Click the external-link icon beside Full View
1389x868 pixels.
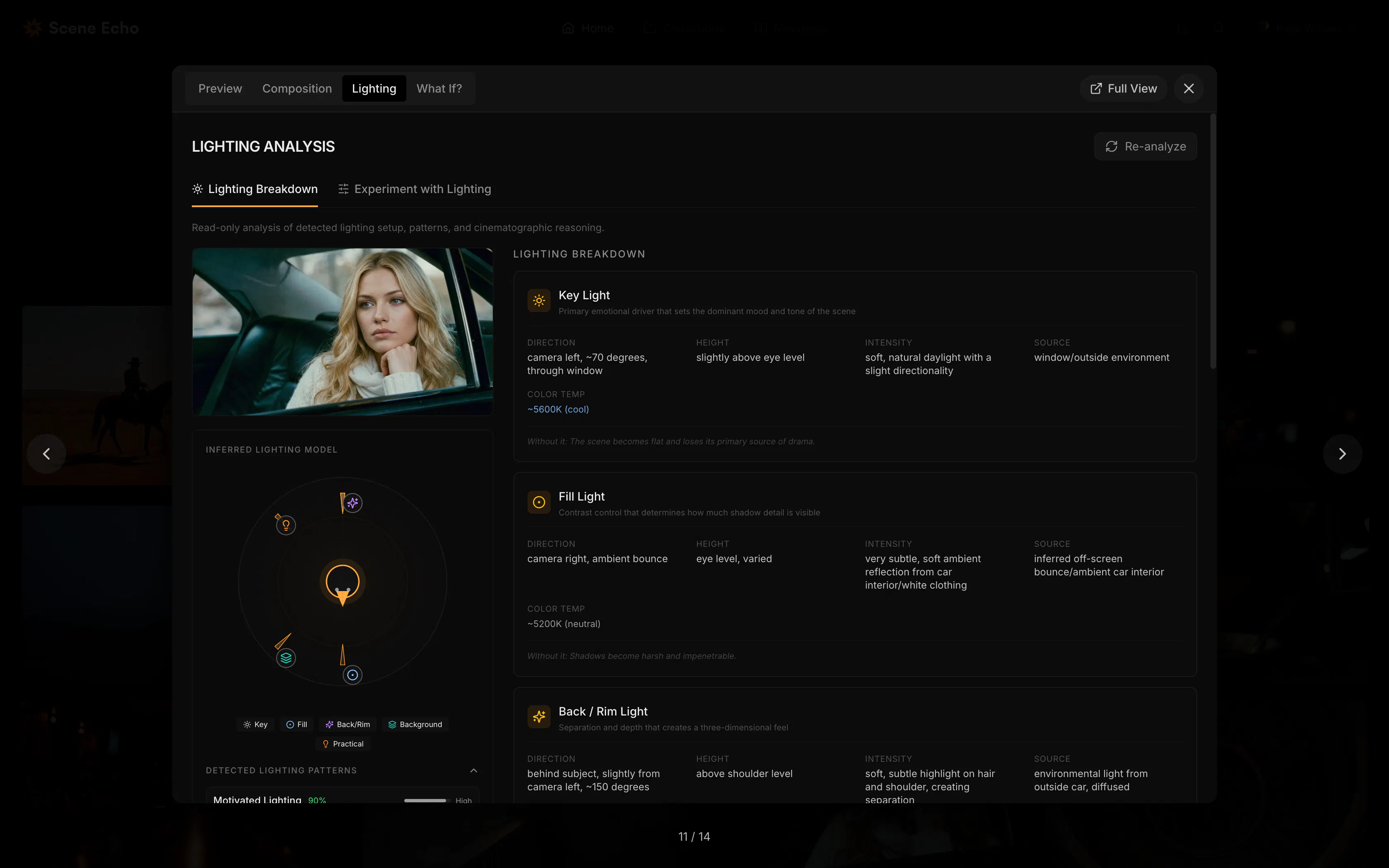click(x=1096, y=88)
